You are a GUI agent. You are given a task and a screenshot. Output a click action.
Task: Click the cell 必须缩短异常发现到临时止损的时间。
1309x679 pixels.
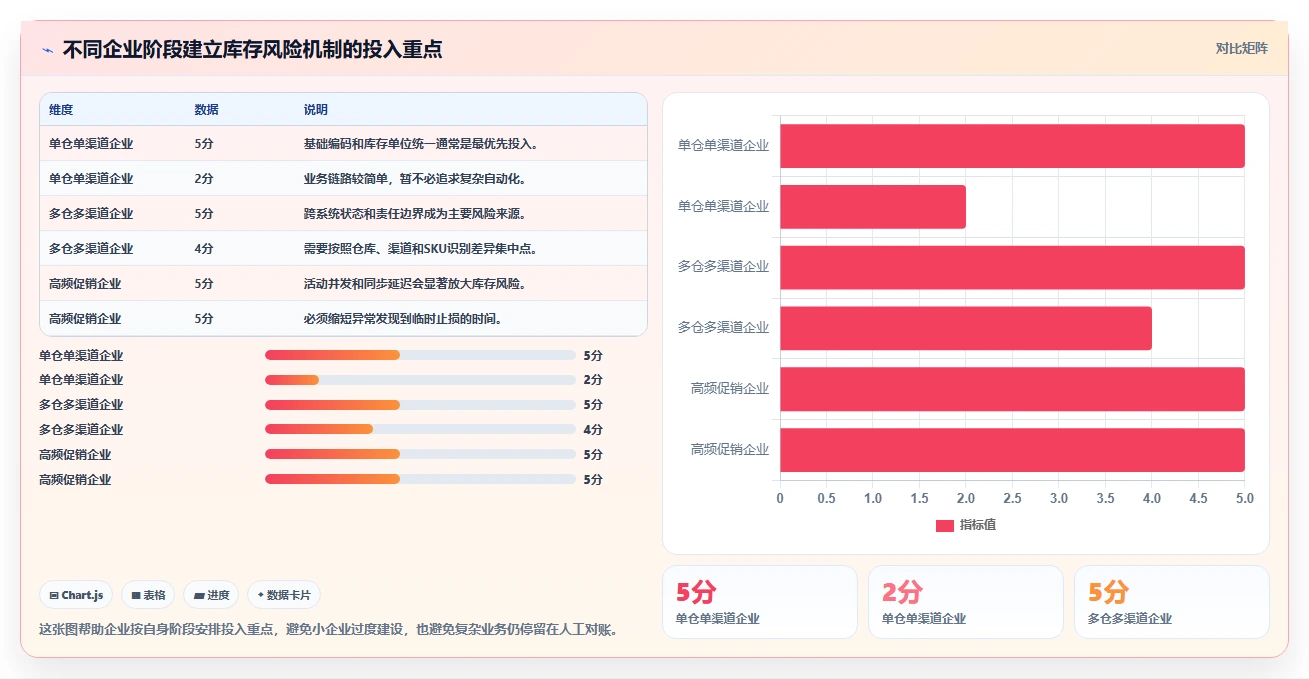point(403,319)
